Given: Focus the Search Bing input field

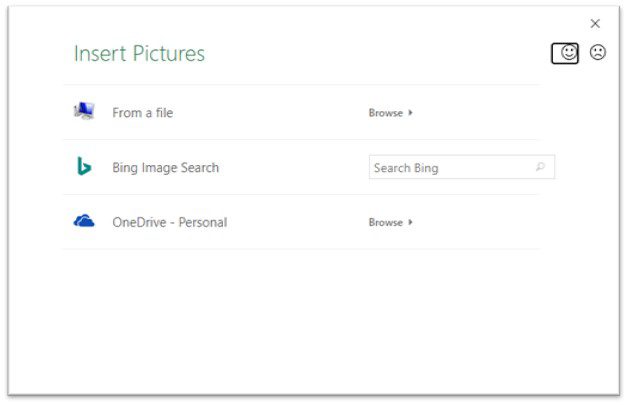Looking at the screenshot, I should click(461, 167).
